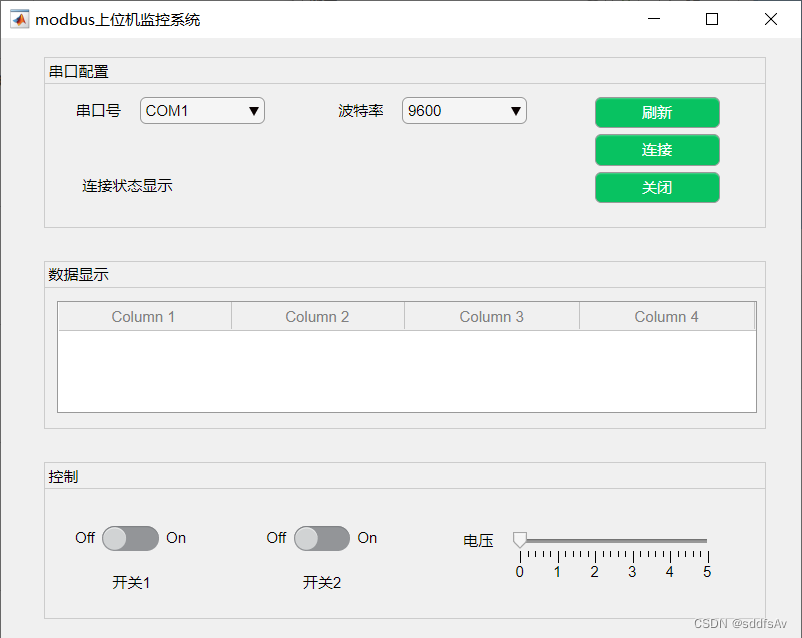Click the 关闭 close-port button
The image size is (802, 638).
pyautogui.click(x=657, y=187)
